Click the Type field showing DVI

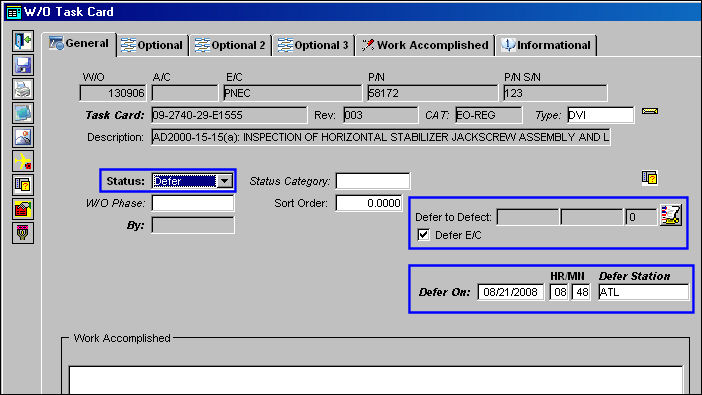point(600,115)
